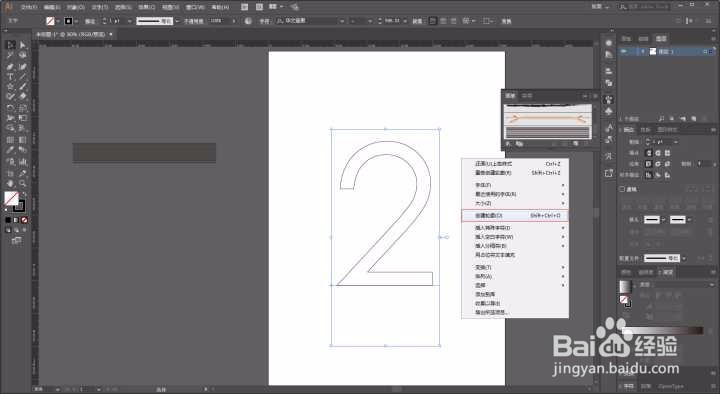This screenshot has width=720, height=394.
Task: Click the Bridge icon in menu bar
Action: pyautogui.click(x=245, y=7)
